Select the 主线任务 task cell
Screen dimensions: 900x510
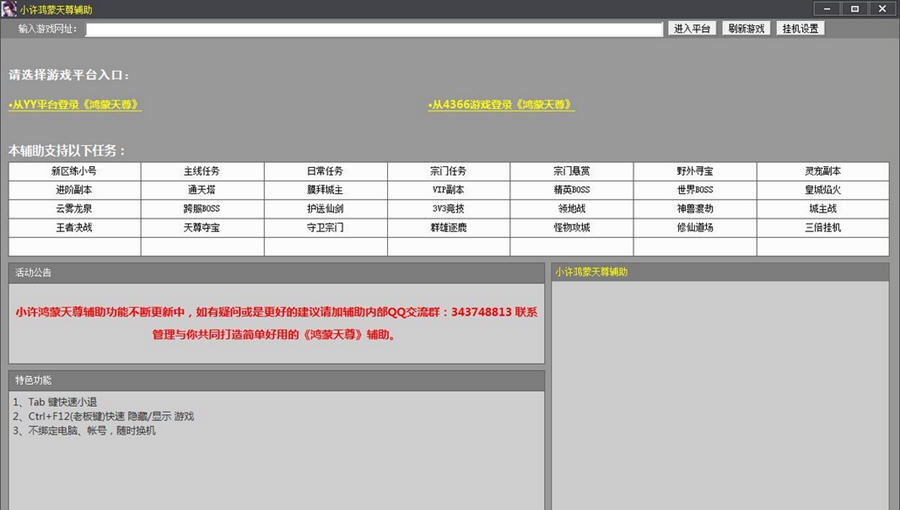point(202,171)
